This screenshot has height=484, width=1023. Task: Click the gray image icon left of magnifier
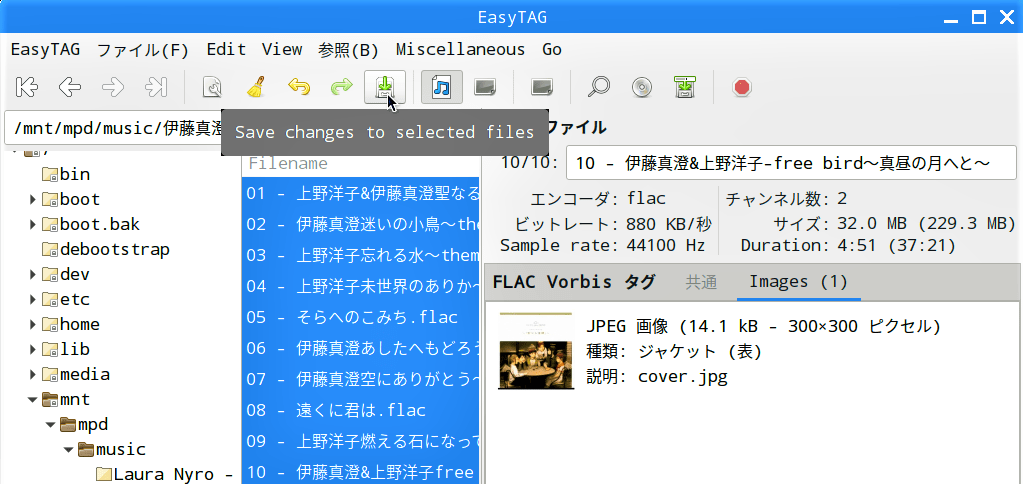tap(542, 87)
